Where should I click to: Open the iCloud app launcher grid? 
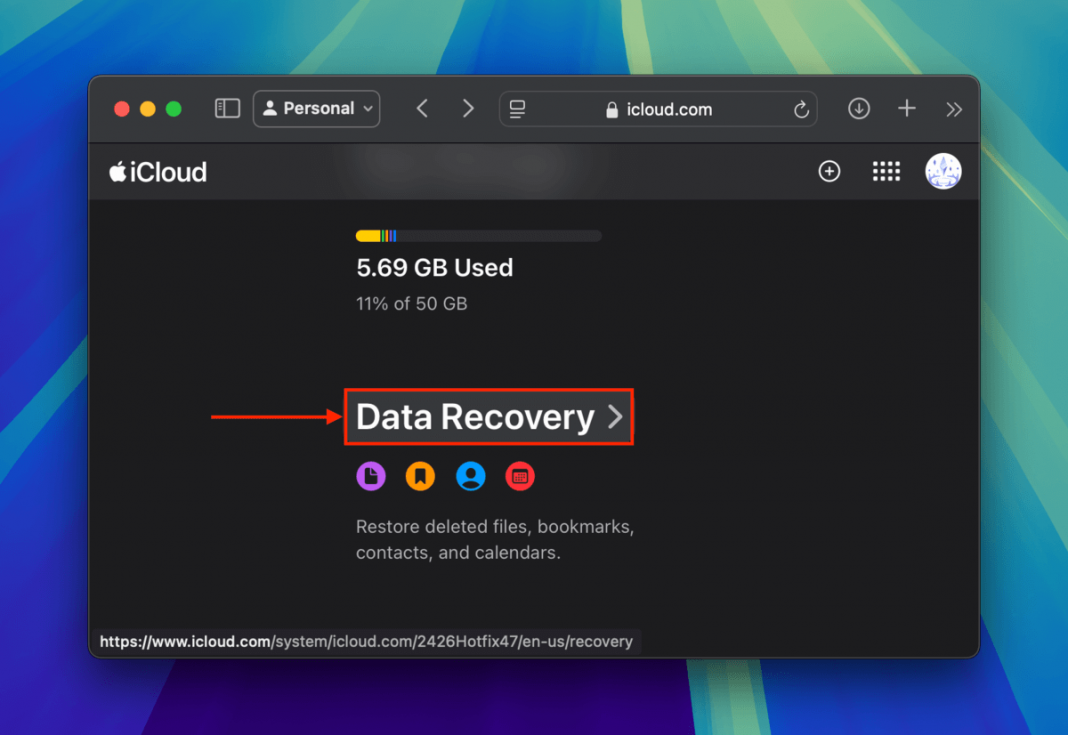[x=886, y=171]
